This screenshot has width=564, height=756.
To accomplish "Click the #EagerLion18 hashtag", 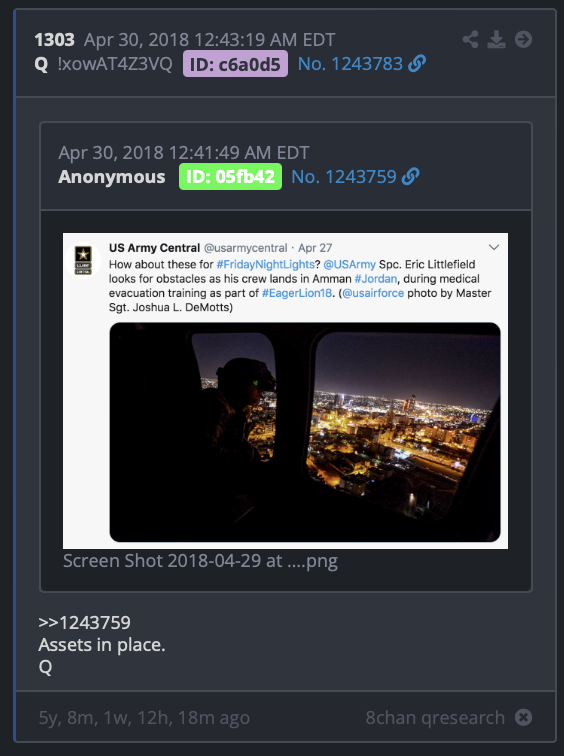I will pyautogui.click(x=296, y=293).
